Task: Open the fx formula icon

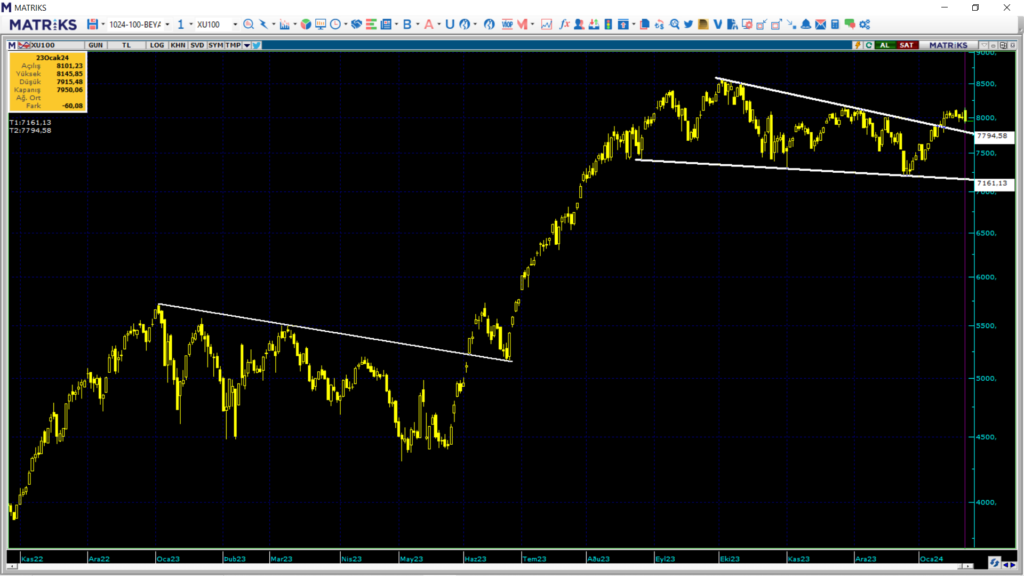Action: [565, 24]
